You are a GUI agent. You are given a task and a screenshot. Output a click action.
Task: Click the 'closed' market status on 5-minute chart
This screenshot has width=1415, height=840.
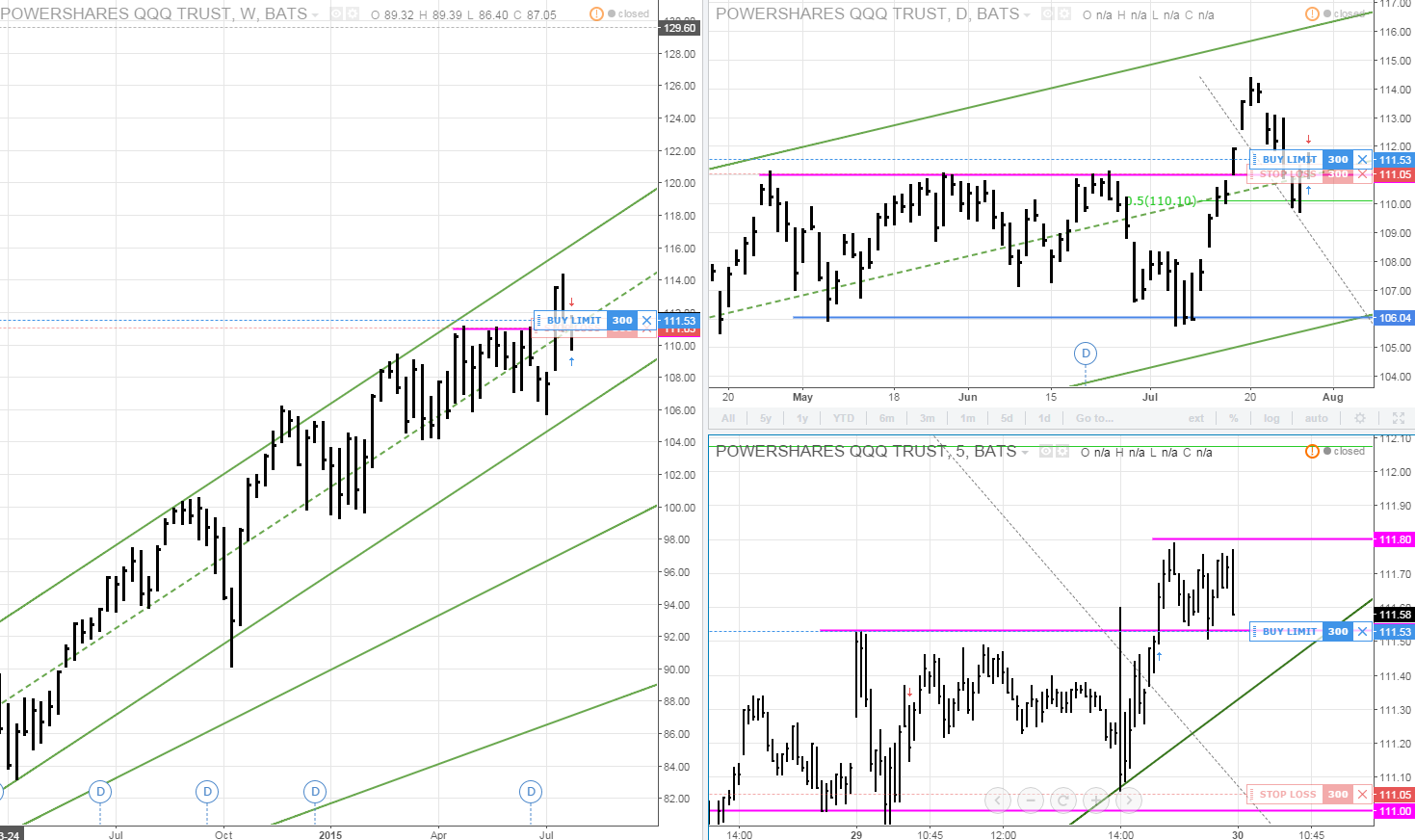tap(1345, 452)
